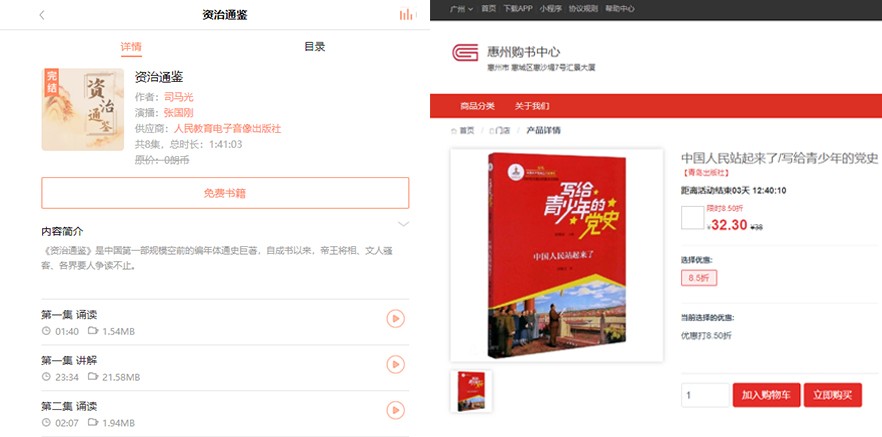
Task: Open the 广州 city dropdown
Action: [461, 8]
